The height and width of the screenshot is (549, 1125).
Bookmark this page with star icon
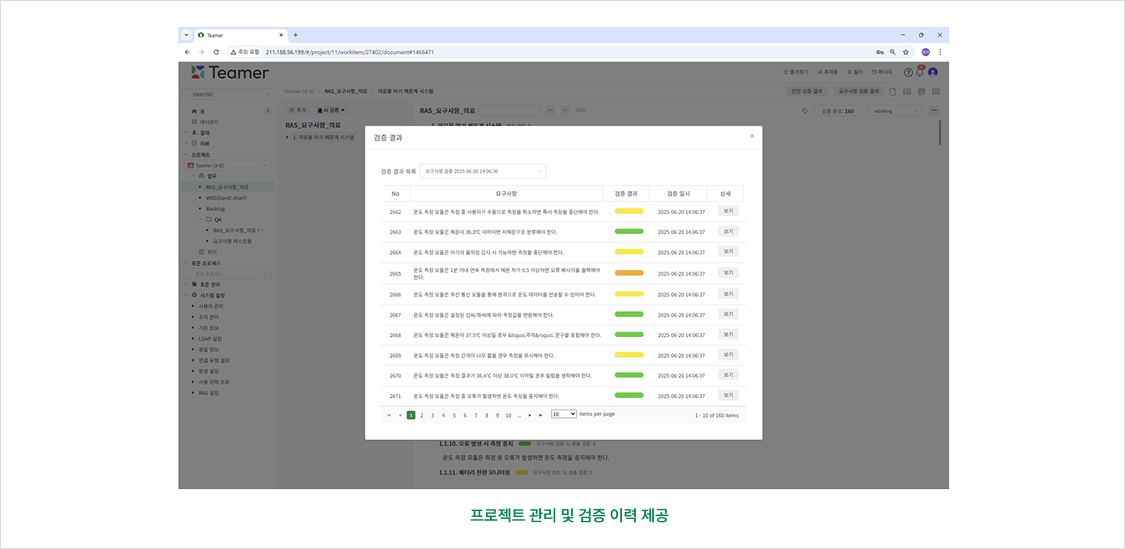tap(905, 52)
